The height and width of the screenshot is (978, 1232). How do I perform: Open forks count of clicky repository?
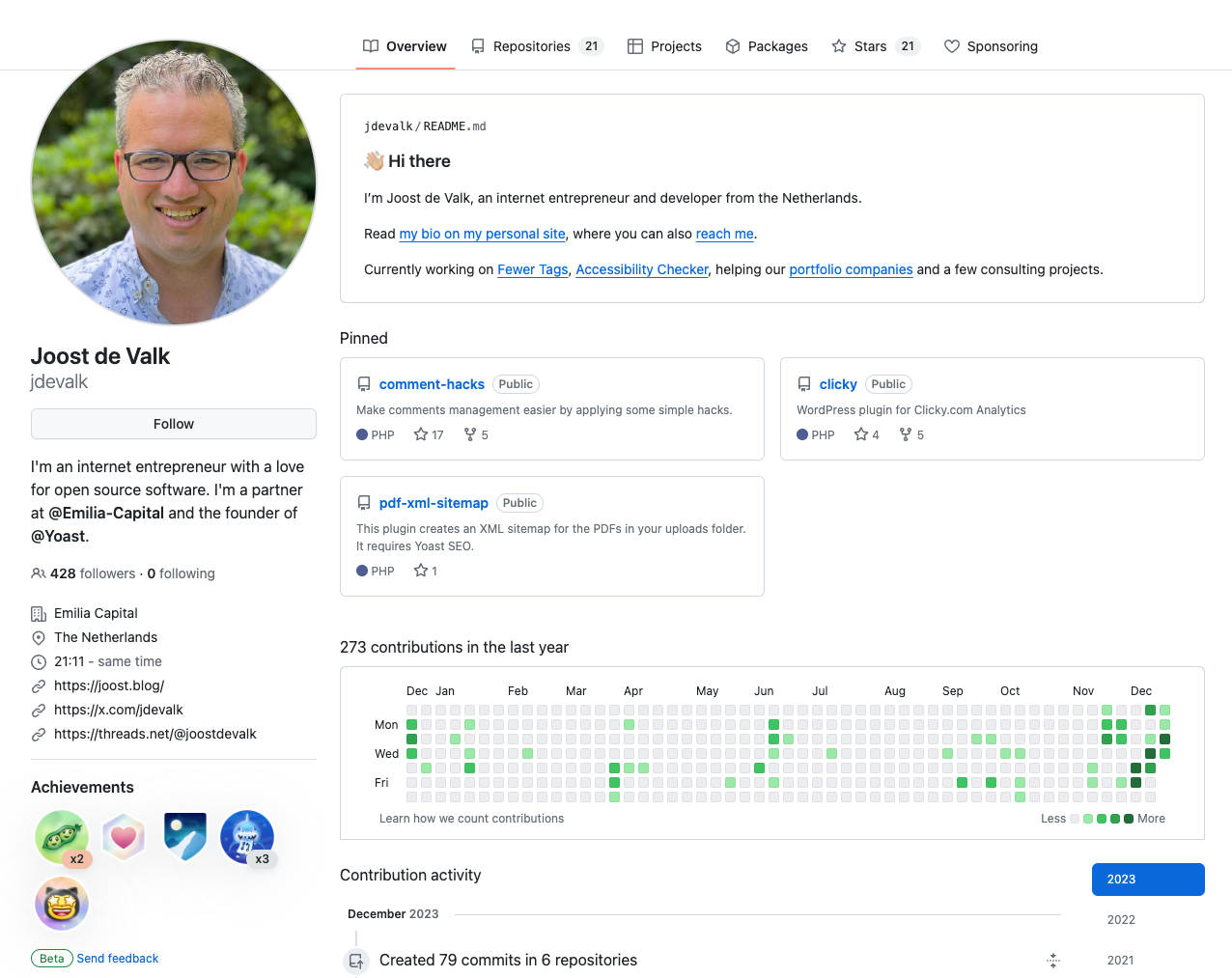(912, 435)
